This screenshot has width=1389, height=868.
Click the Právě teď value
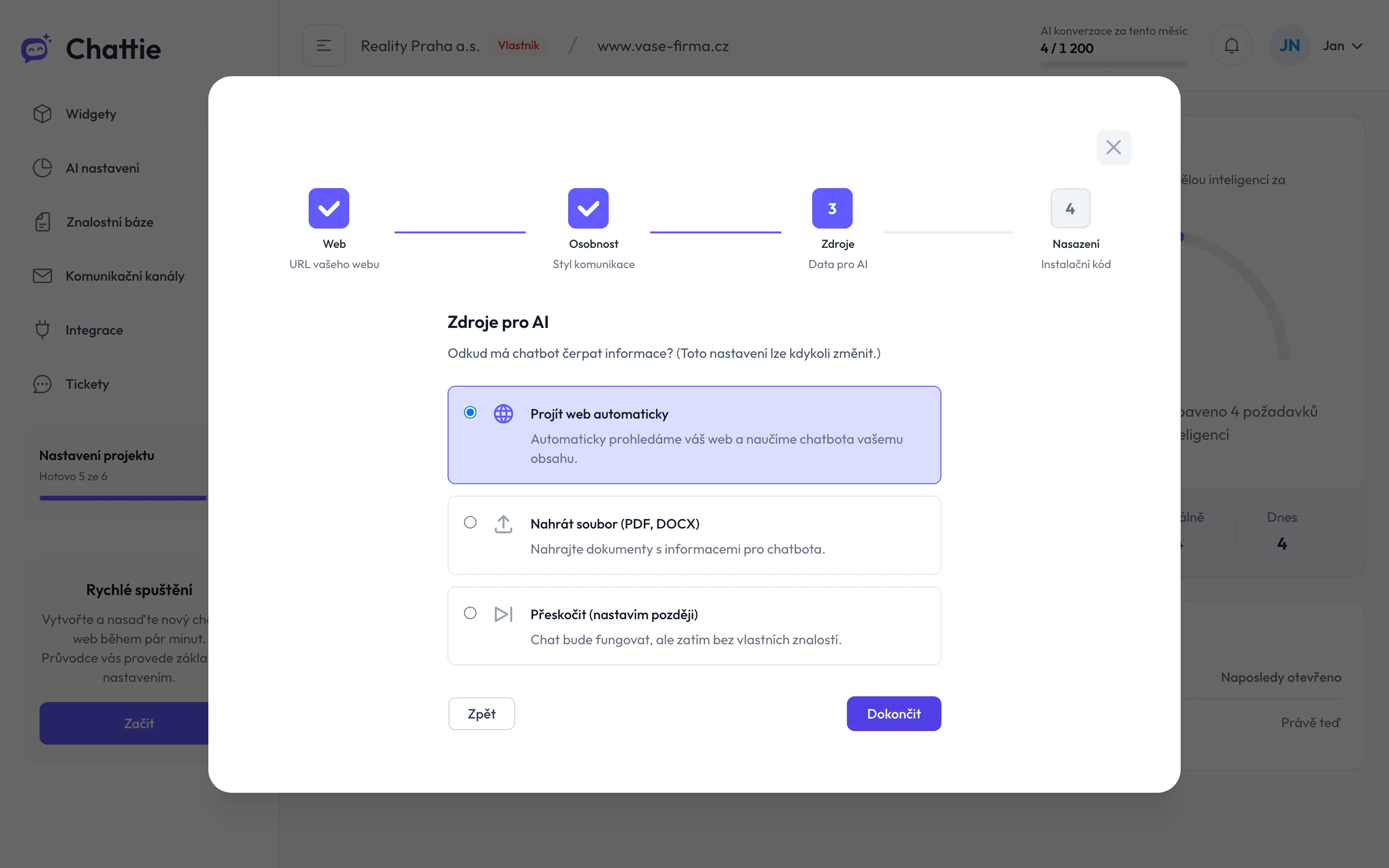pos(1311,722)
